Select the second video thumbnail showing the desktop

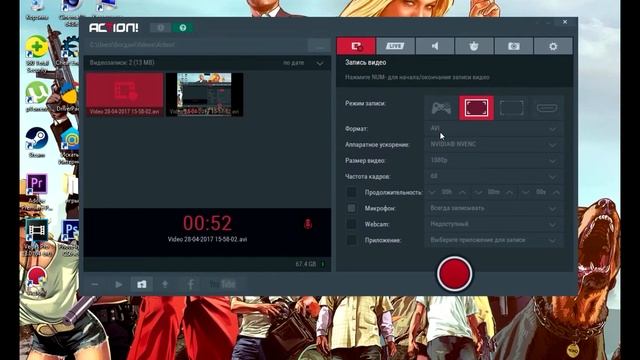pos(204,95)
